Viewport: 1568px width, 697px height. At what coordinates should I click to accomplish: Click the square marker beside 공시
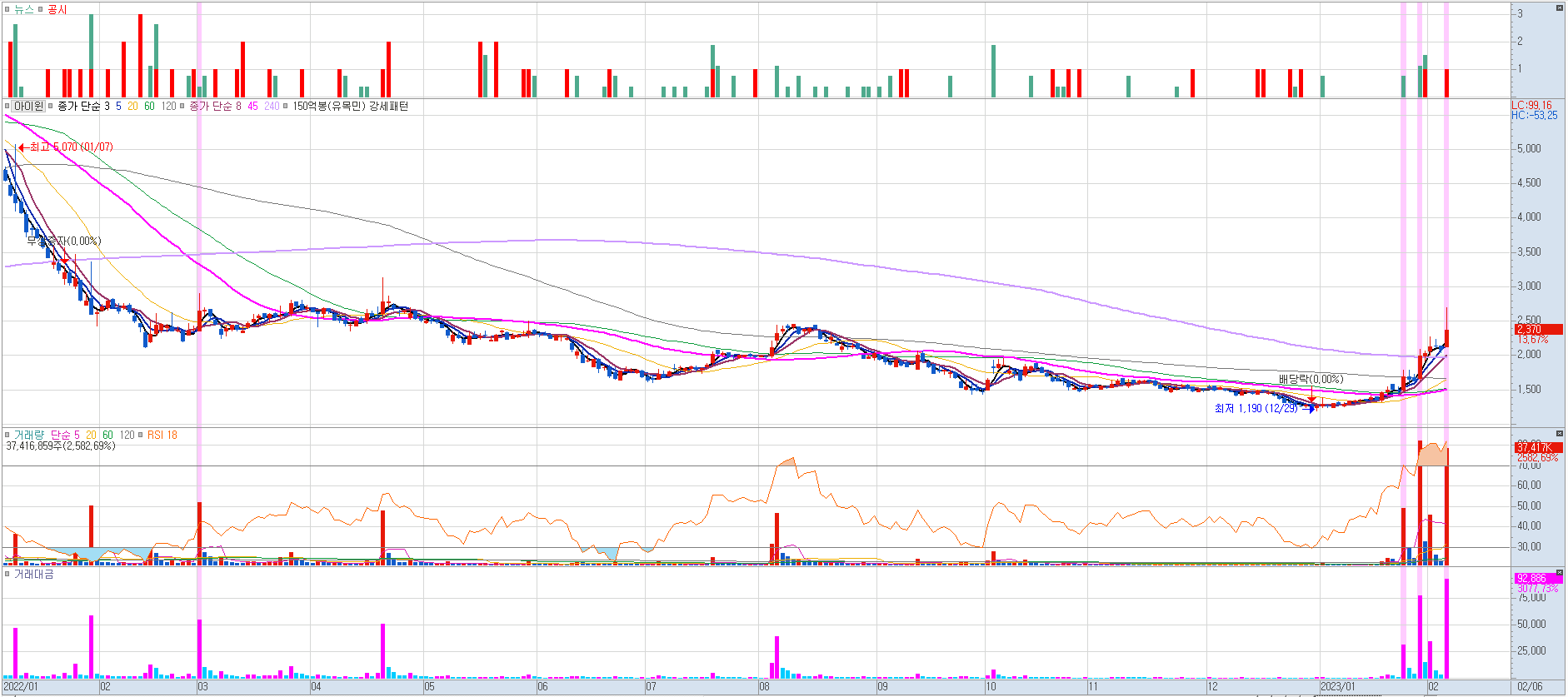point(41,9)
